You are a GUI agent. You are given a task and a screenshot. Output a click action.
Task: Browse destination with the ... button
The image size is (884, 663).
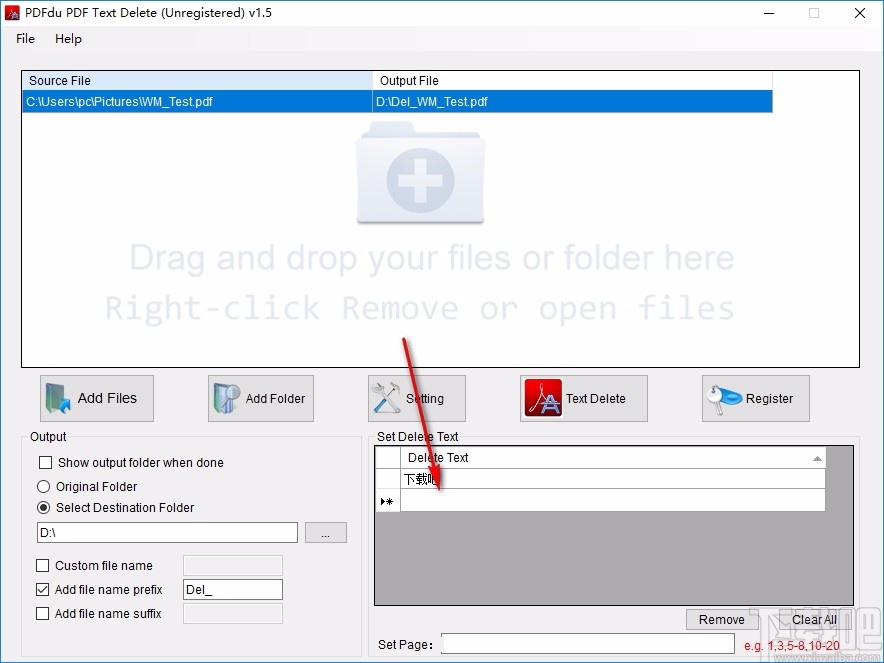tap(325, 532)
